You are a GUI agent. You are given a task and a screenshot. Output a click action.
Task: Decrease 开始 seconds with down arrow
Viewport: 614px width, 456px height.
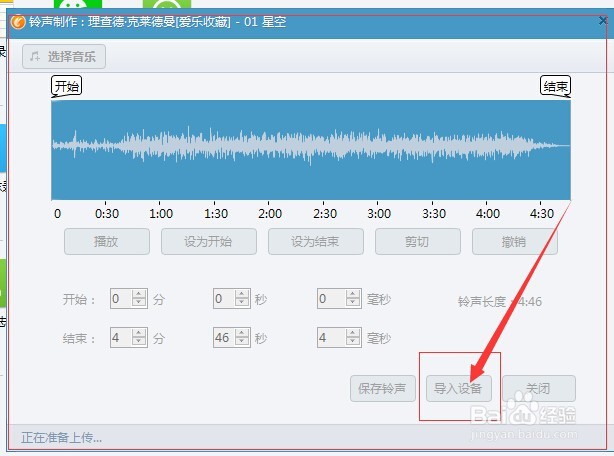pos(242,303)
